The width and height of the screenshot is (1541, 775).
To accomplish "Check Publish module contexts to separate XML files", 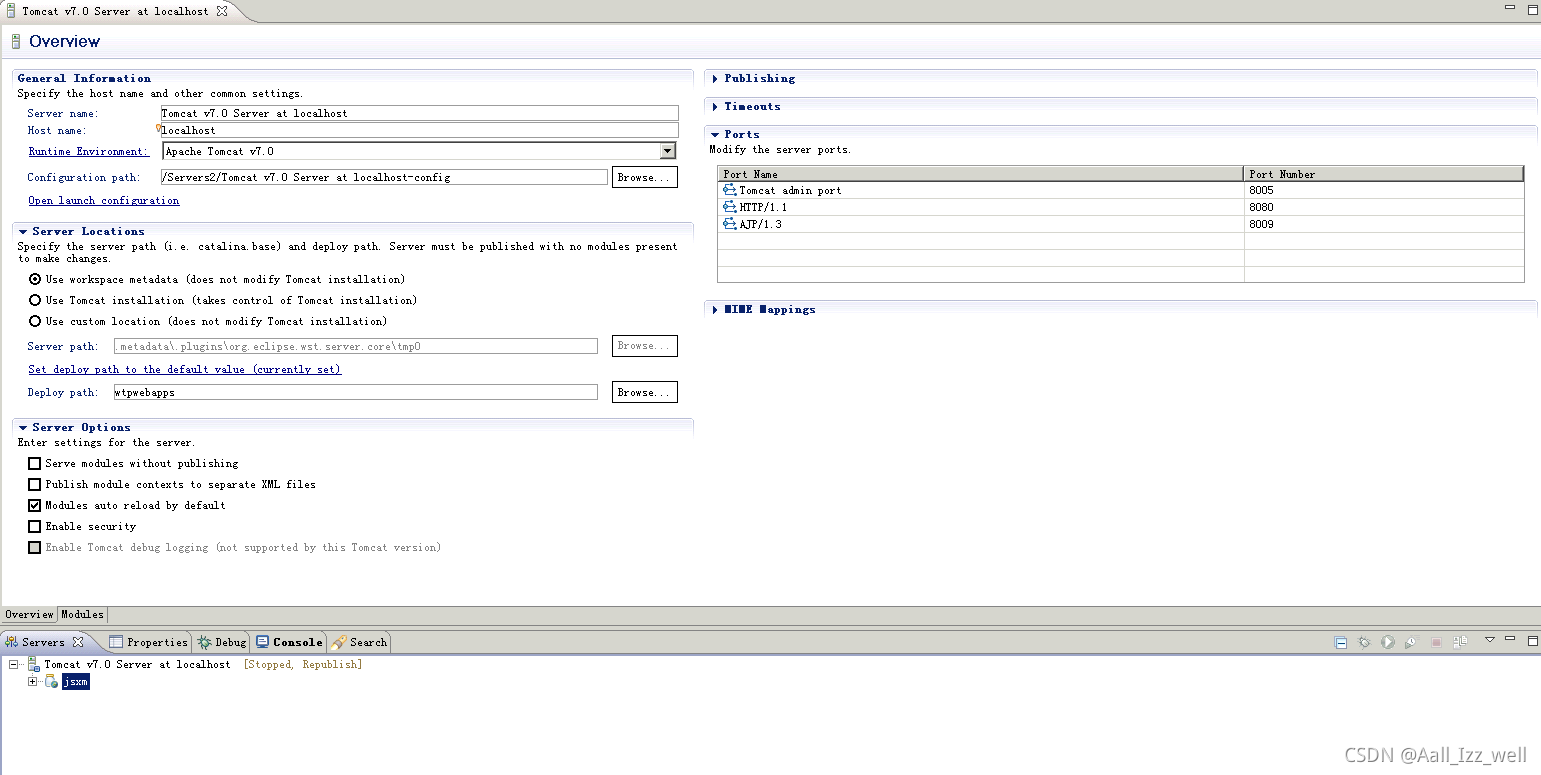I will pos(35,484).
